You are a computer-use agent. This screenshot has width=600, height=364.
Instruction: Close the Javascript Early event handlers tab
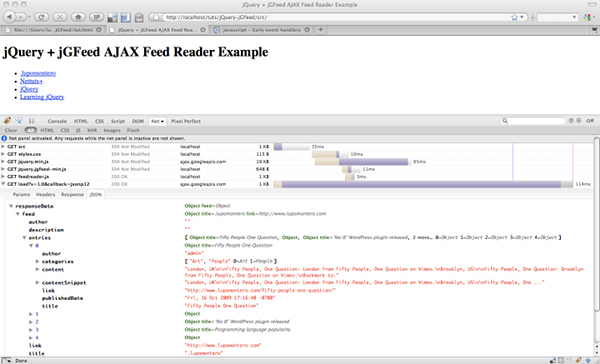(307, 29)
